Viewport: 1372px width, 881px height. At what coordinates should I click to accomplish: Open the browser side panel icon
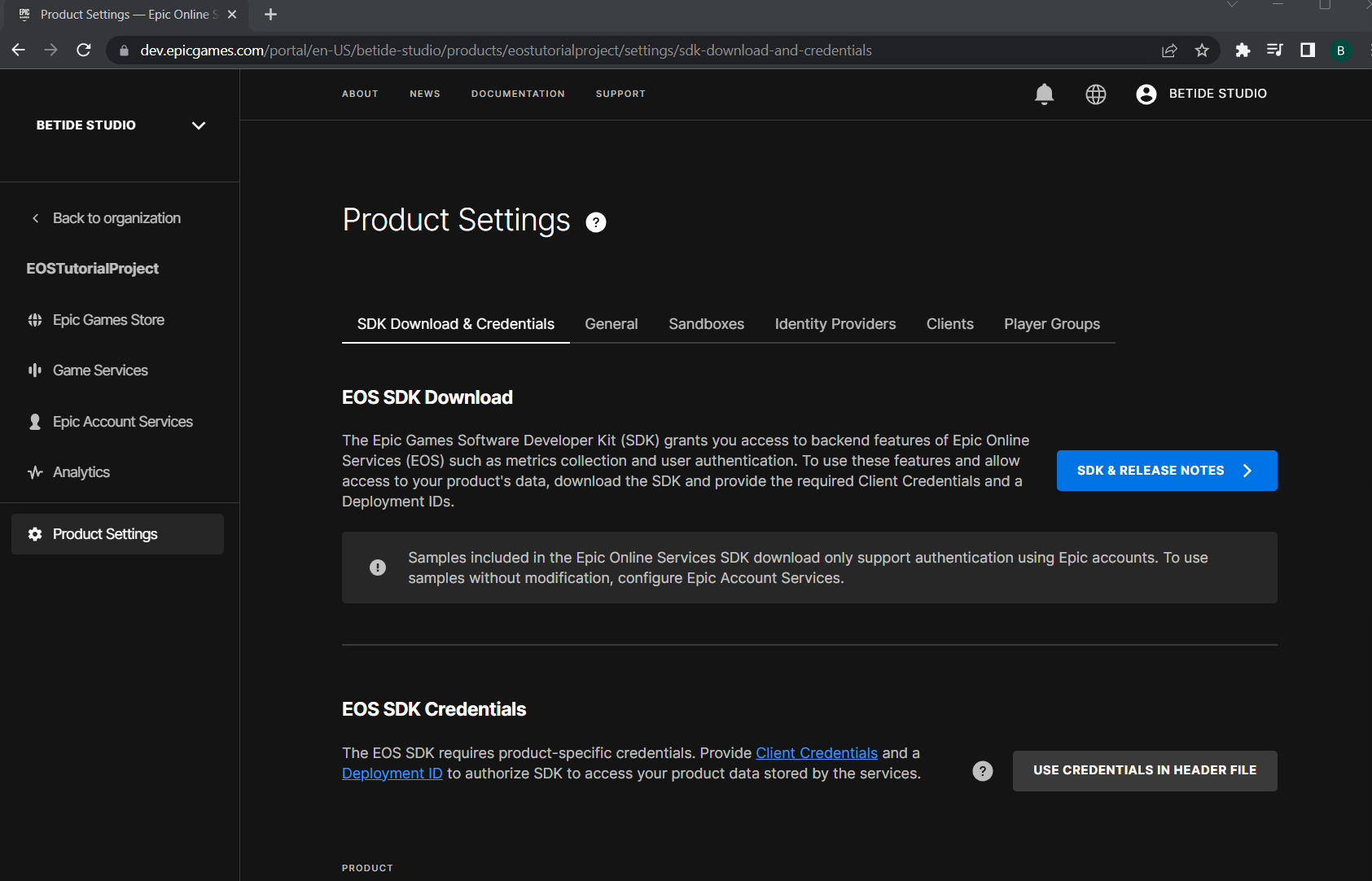tap(1308, 50)
